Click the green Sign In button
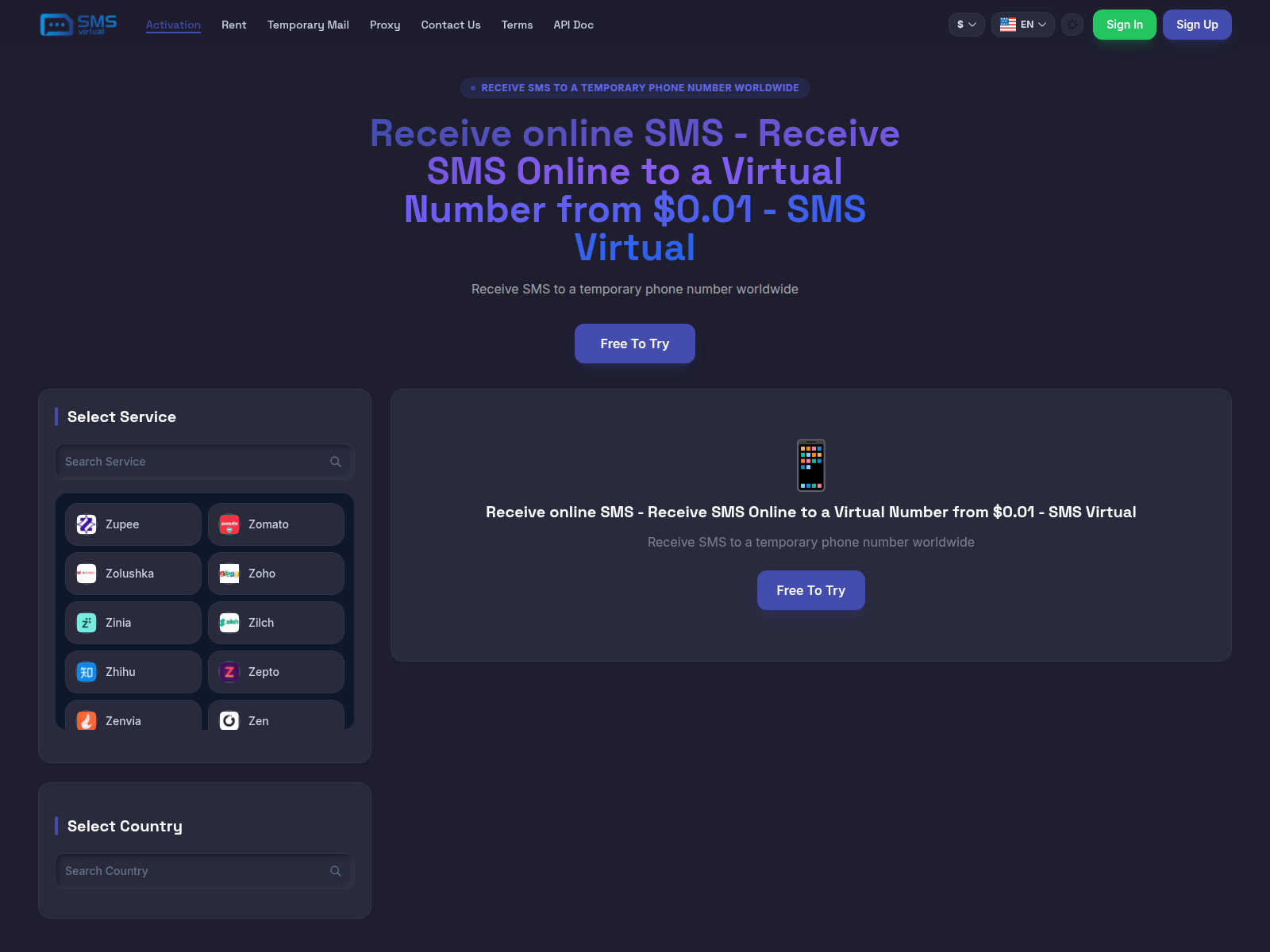1270x952 pixels. tap(1125, 25)
